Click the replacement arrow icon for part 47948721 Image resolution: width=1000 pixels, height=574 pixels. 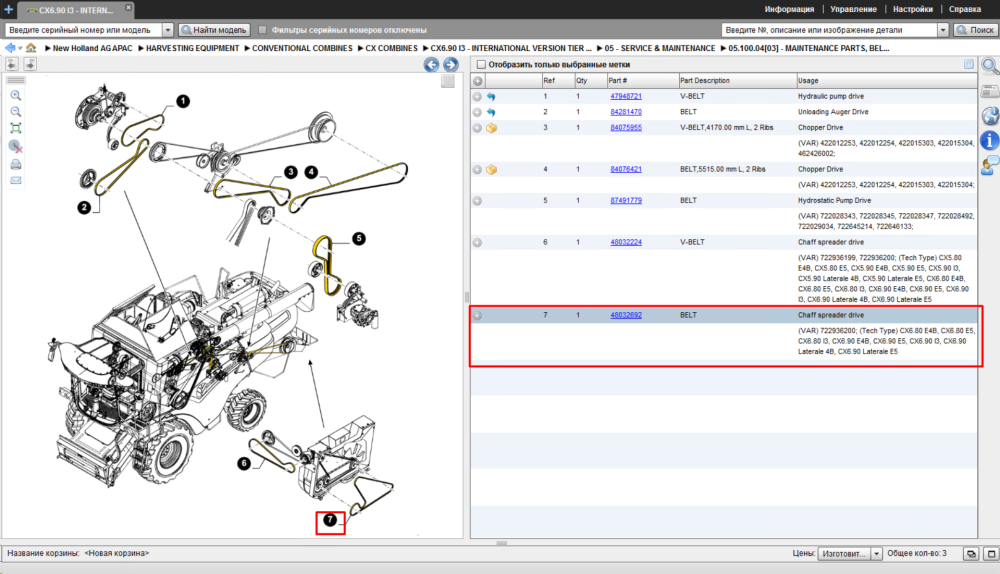coord(491,97)
